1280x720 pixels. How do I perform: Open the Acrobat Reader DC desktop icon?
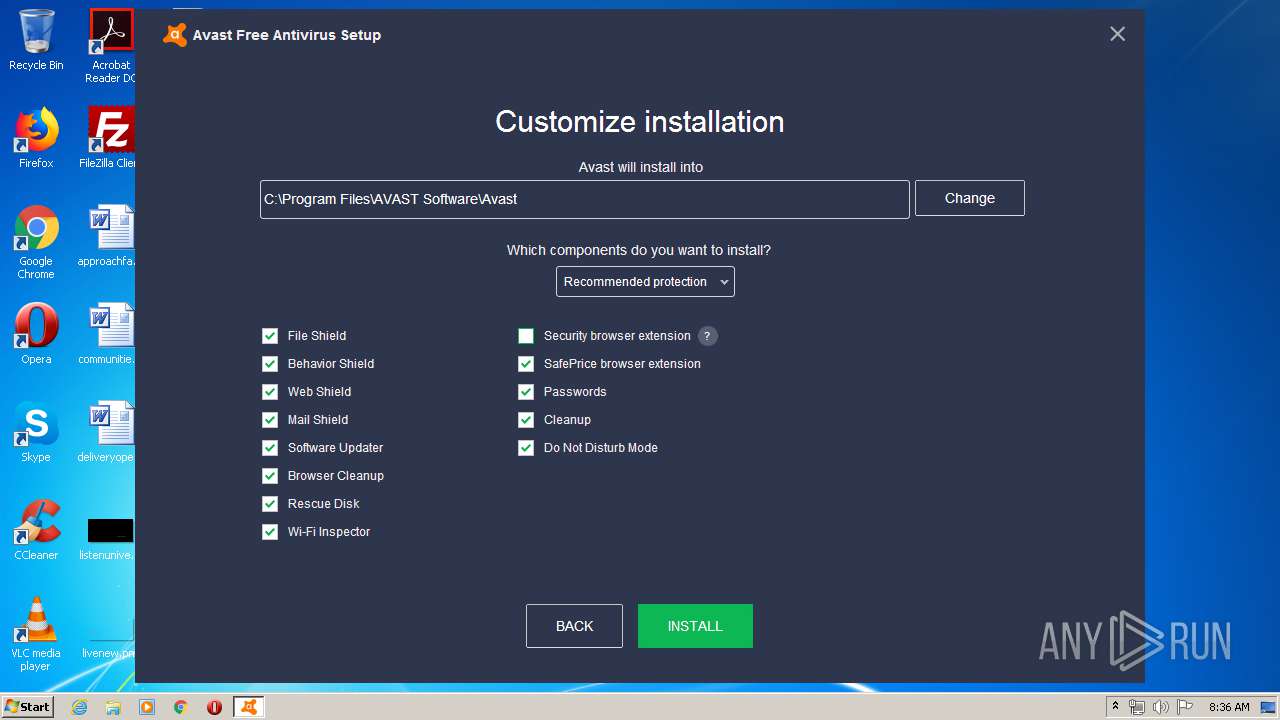point(111,47)
